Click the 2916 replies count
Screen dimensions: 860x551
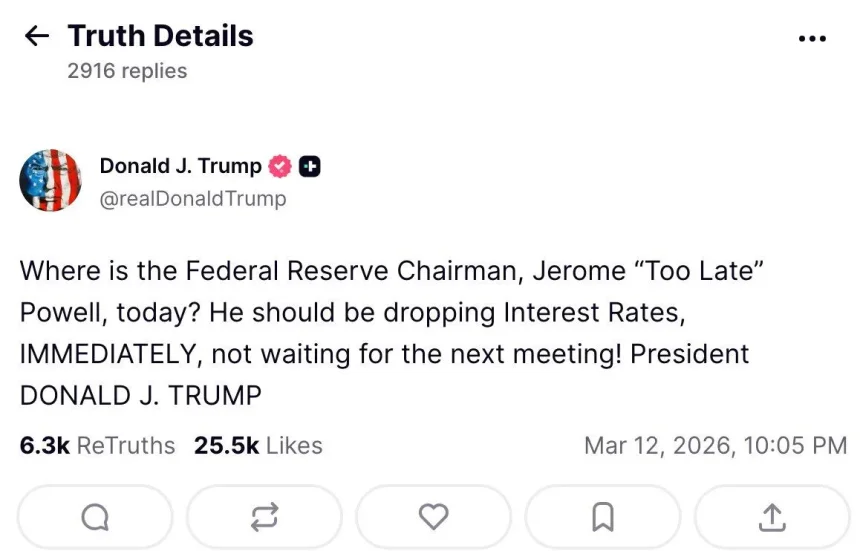(x=127, y=71)
